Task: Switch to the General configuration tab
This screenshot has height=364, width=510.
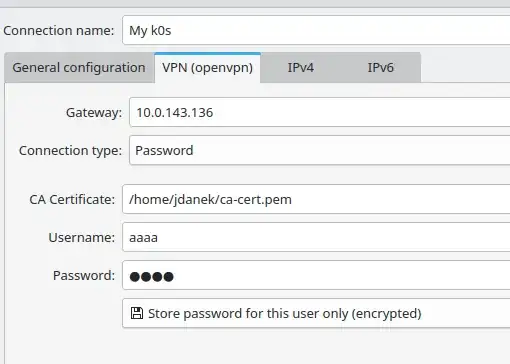Action: [79, 68]
